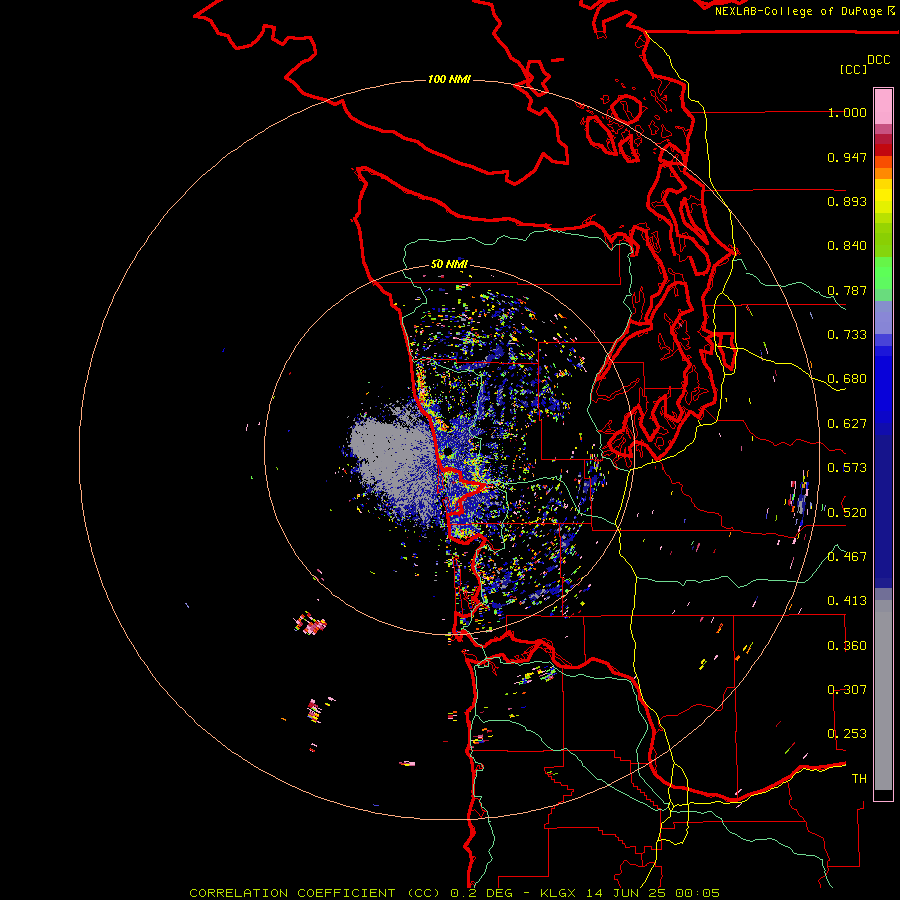
Task: Click the 0.893 legend value
Action: click(x=847, y=201)
